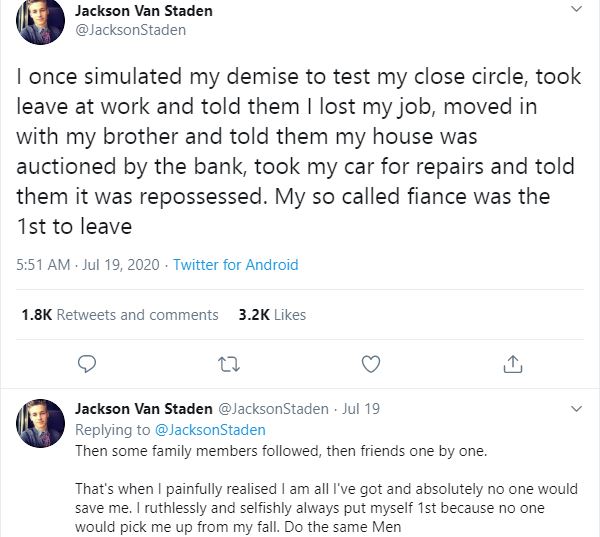Select the main tweet body text

tap(296, 150)
